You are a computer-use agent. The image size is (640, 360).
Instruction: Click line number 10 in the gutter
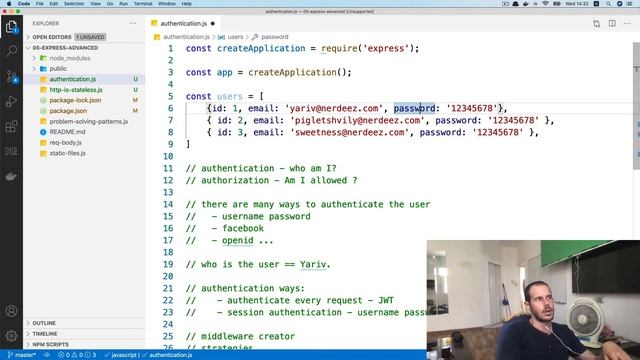tap(168, 156)
